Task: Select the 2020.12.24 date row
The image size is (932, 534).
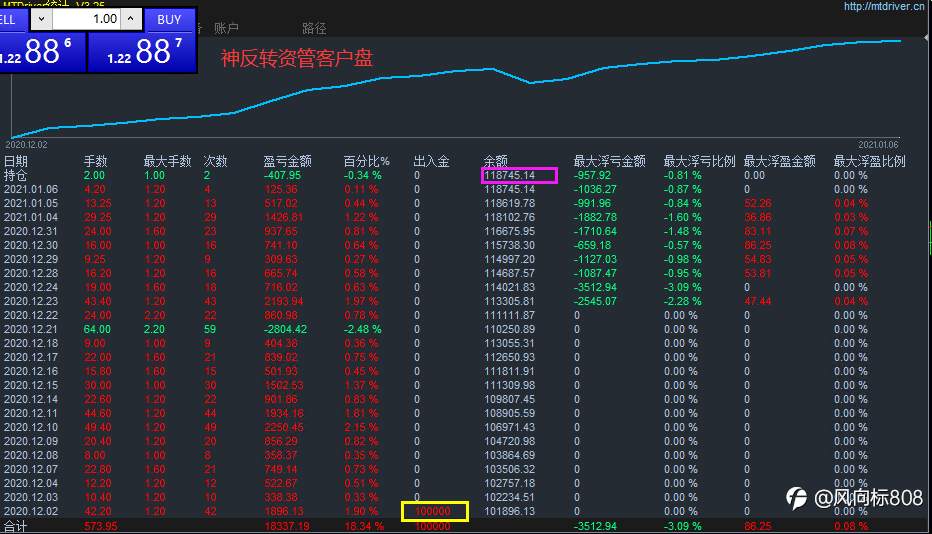Action: (x=31, y=287)
